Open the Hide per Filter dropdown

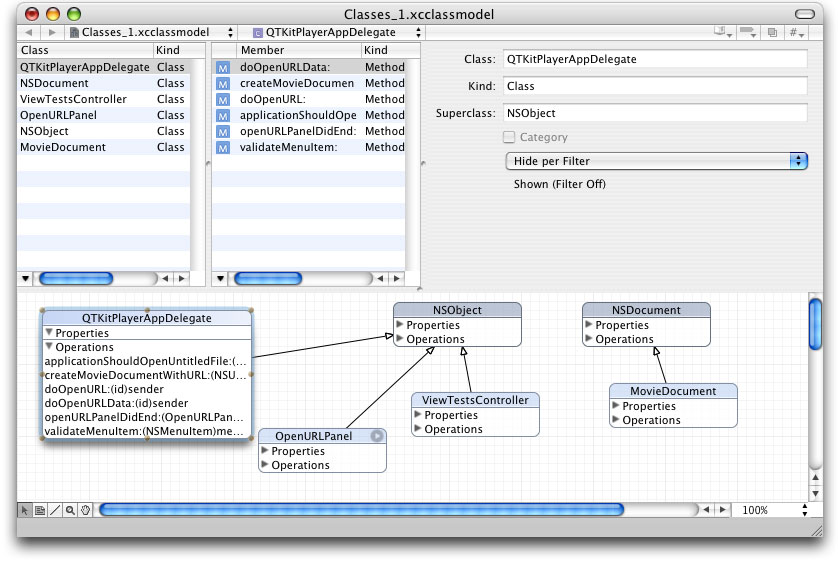(x=656, y=161)
